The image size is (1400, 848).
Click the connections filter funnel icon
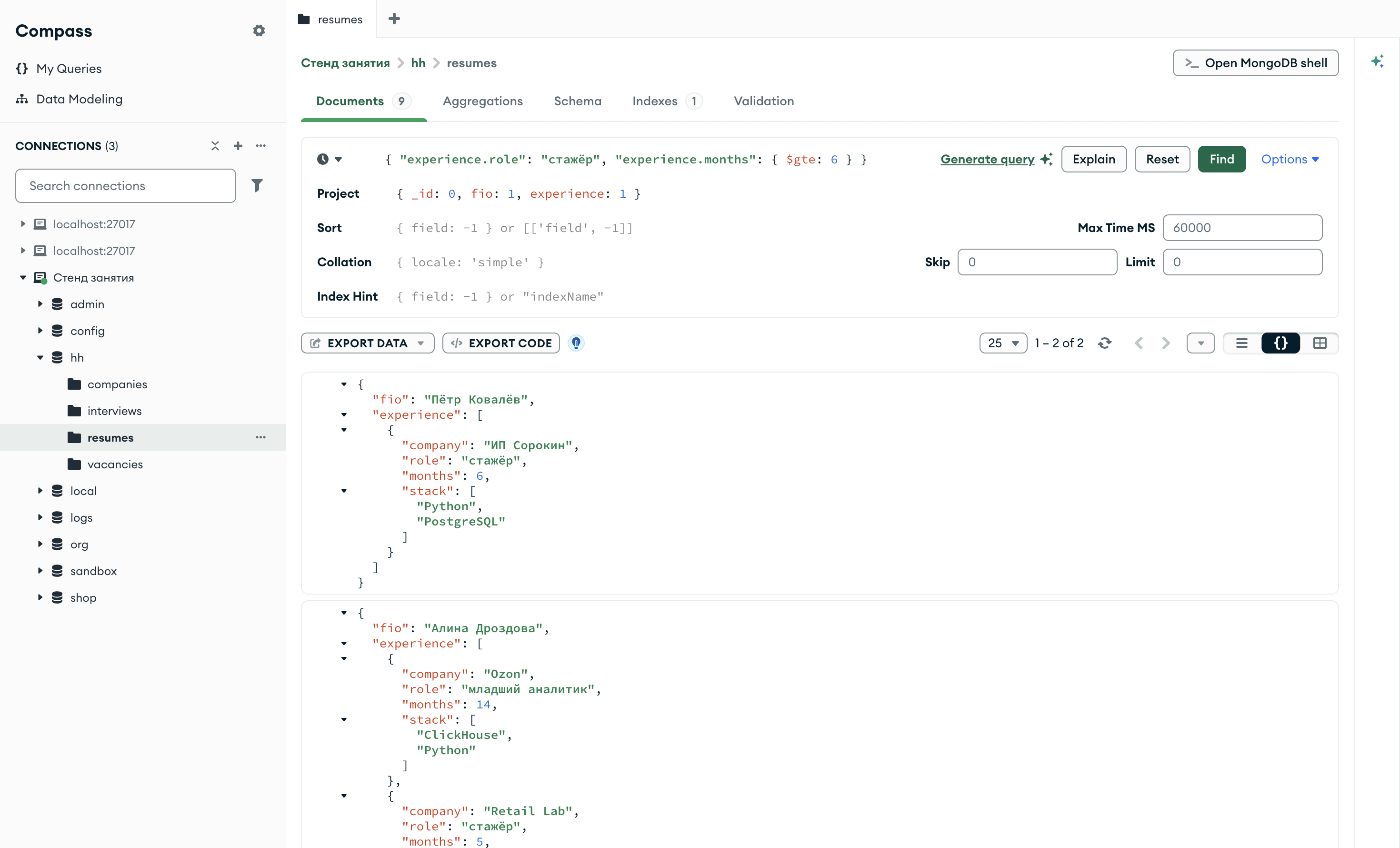tap(257, 185)
